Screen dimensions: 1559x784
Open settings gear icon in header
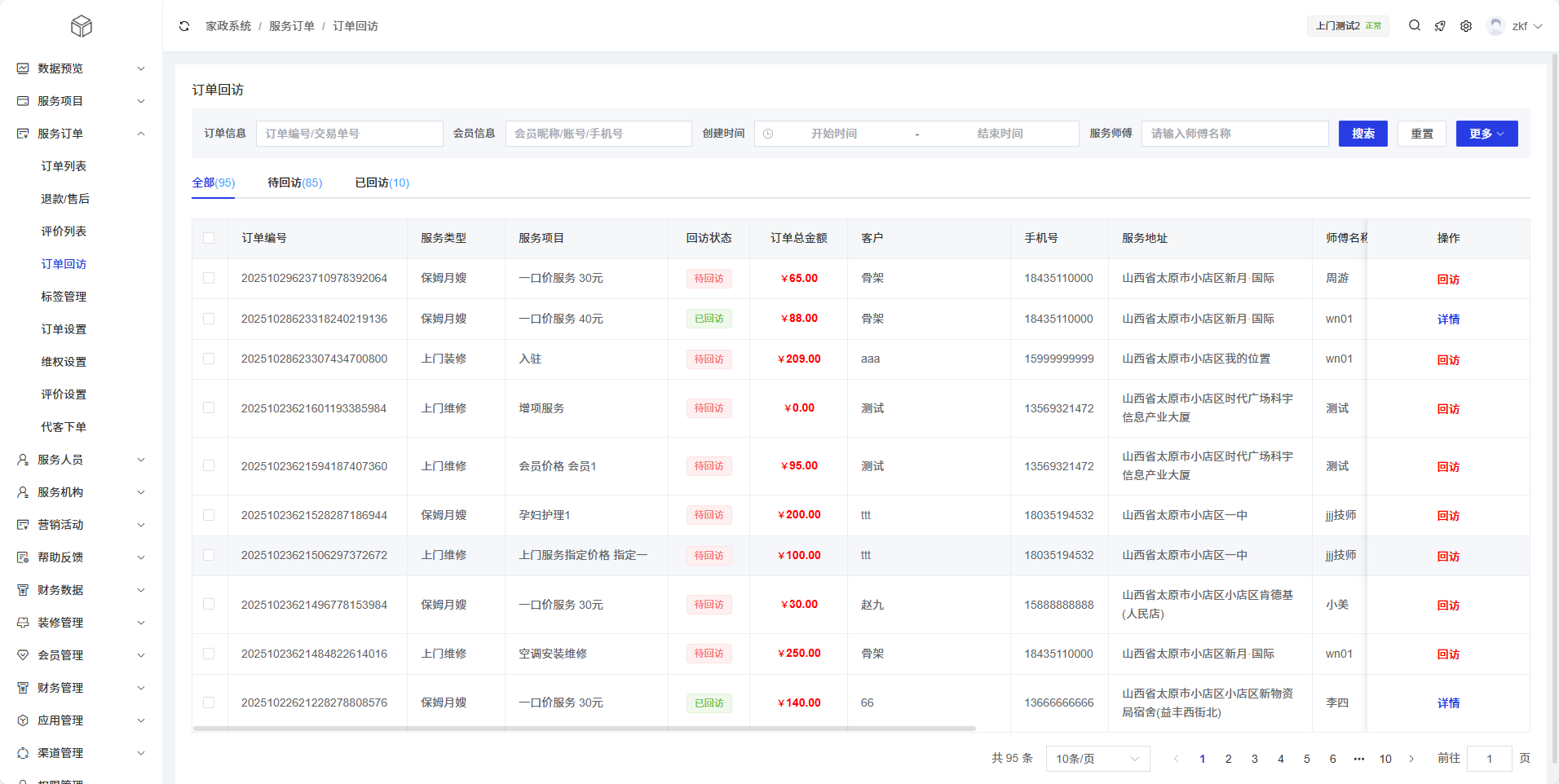point(1466,26)
